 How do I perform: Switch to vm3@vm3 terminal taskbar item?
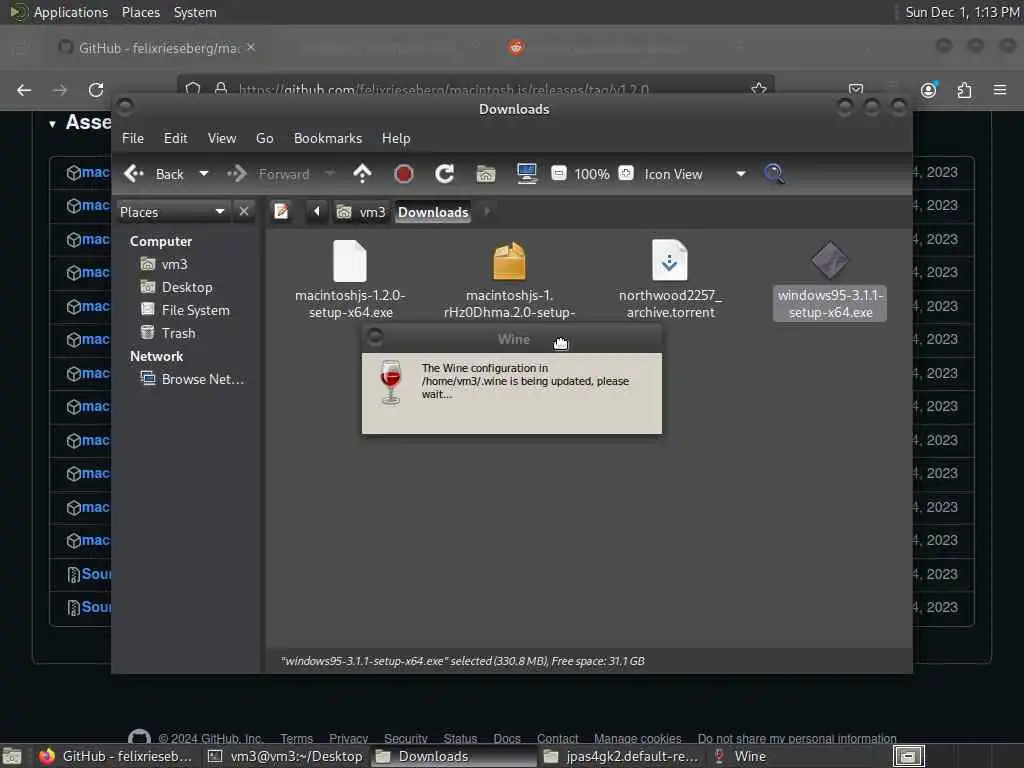(285, 756)
